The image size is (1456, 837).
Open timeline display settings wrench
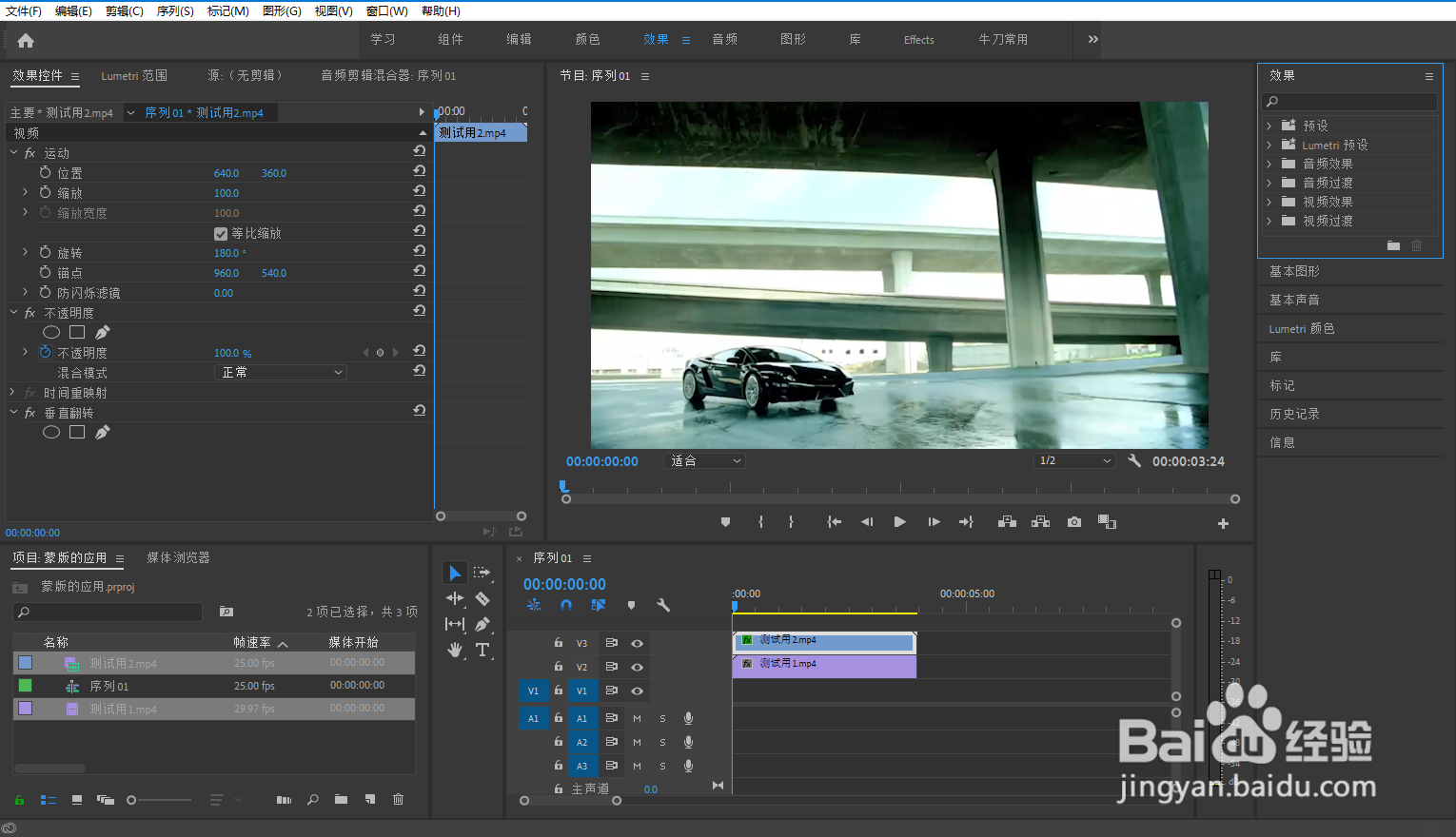(x=663, y=605)
